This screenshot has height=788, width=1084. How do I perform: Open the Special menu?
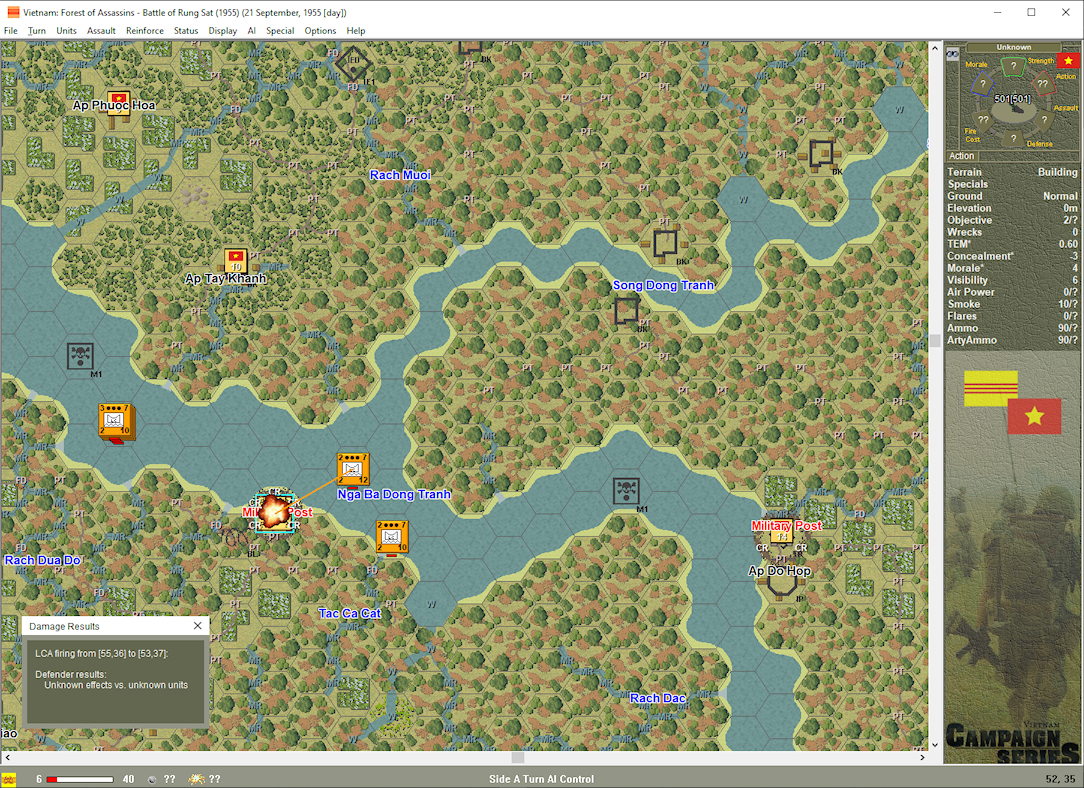(280, 30)
